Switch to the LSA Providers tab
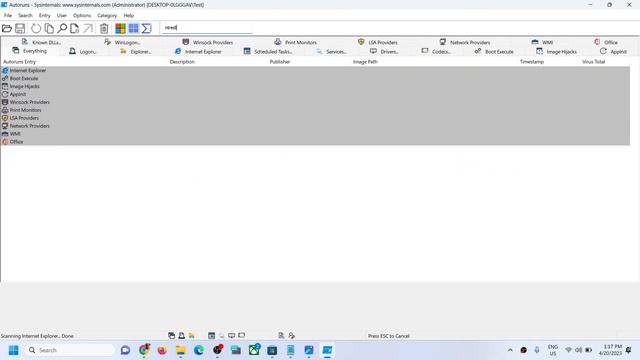 point(378,42)
